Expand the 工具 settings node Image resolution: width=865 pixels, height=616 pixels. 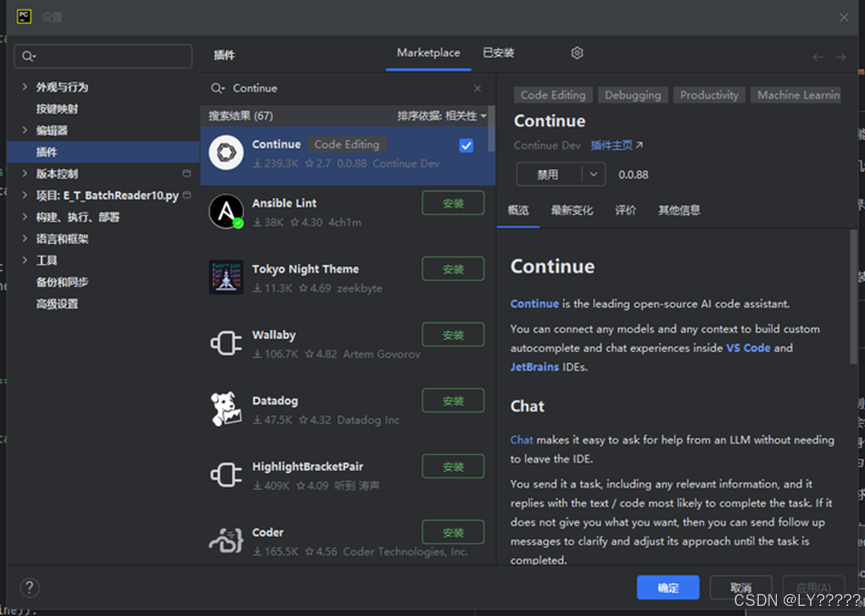[x=25, y=260]
